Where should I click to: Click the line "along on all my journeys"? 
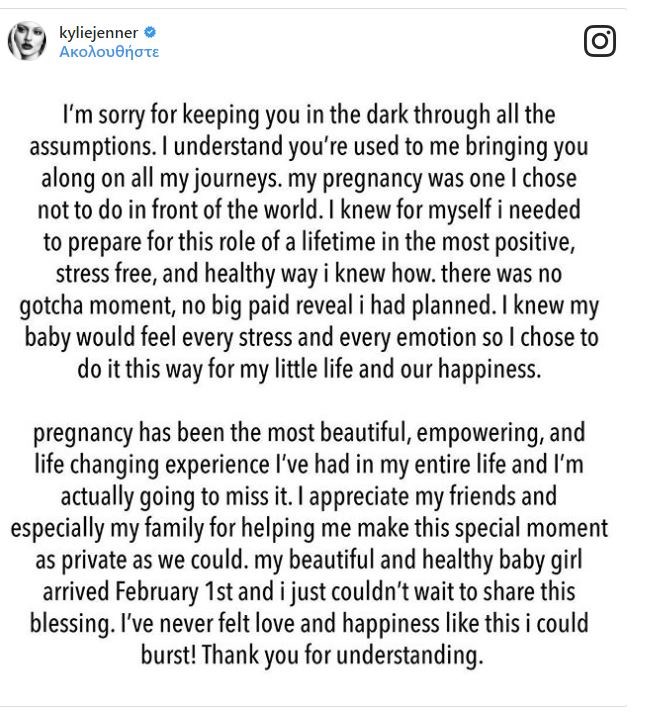(x=309, y=178)
